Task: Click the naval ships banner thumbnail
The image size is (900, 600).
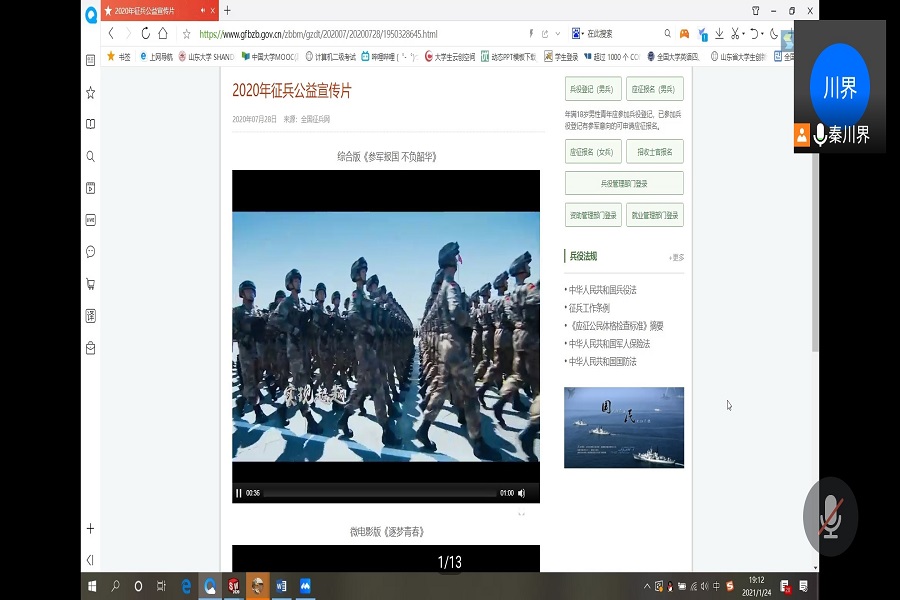Action: [x=624, y=427]
